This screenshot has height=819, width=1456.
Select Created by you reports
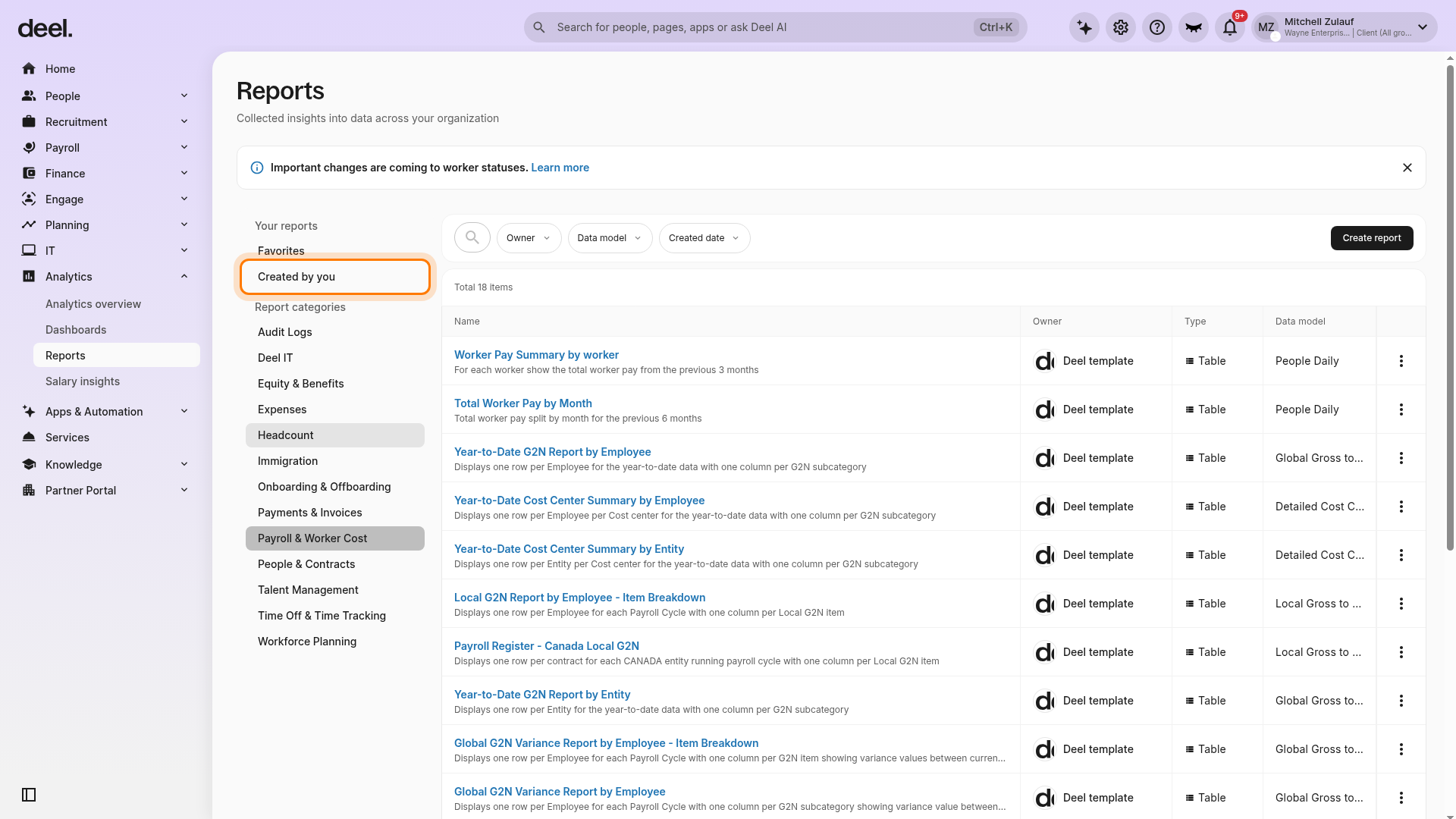pyautogui.click(x=334, y=277)
